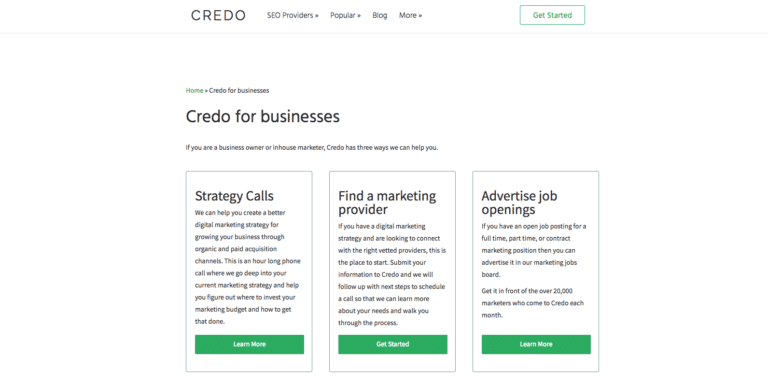Click the Strategy Calls description paragraph
The width and height of the screenshot is (768, 387).
(x=248, y=267)
